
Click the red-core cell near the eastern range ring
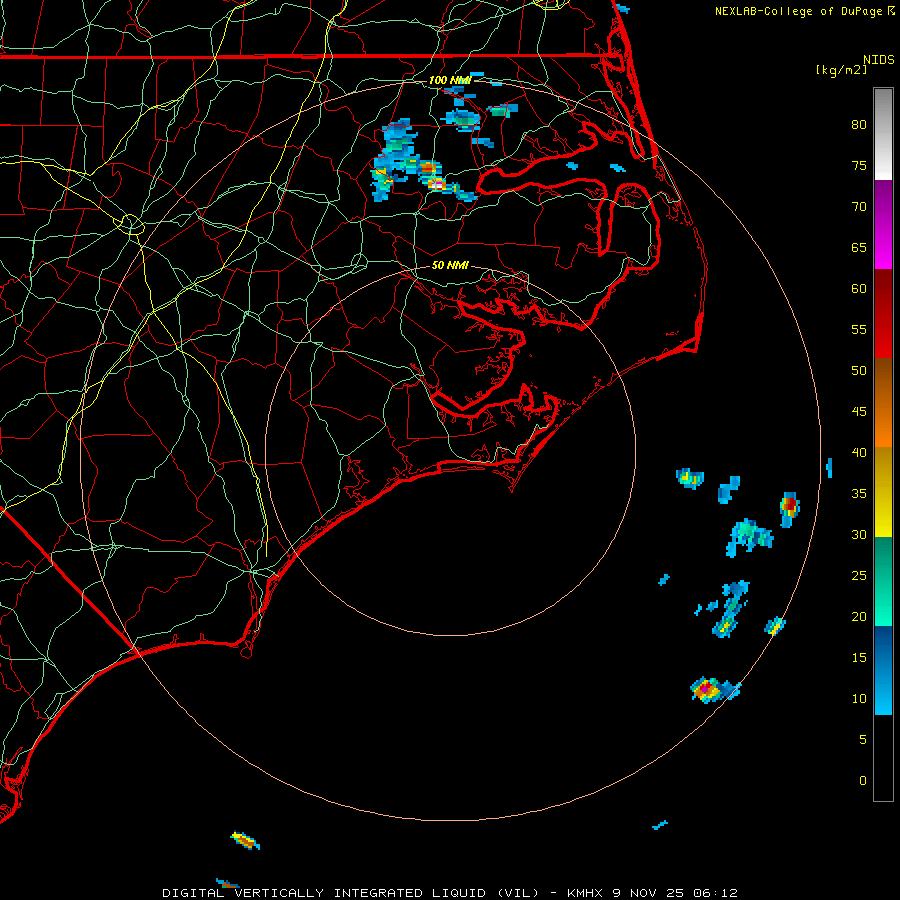[x=790, y=509]
